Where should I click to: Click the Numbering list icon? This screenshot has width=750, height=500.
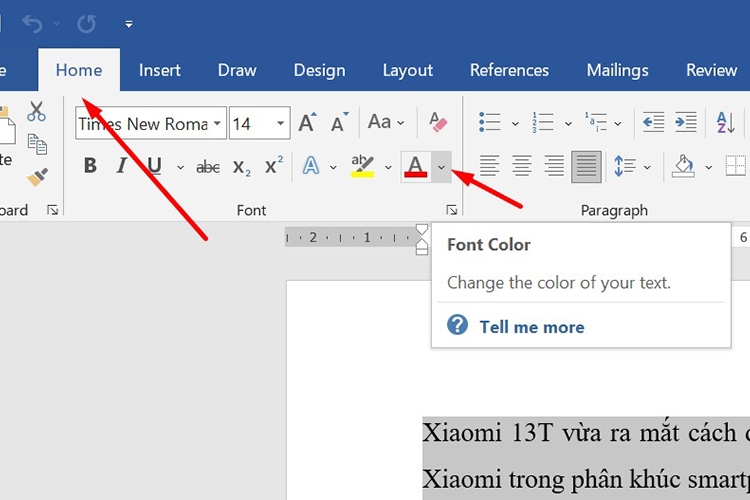pos(543,122)
